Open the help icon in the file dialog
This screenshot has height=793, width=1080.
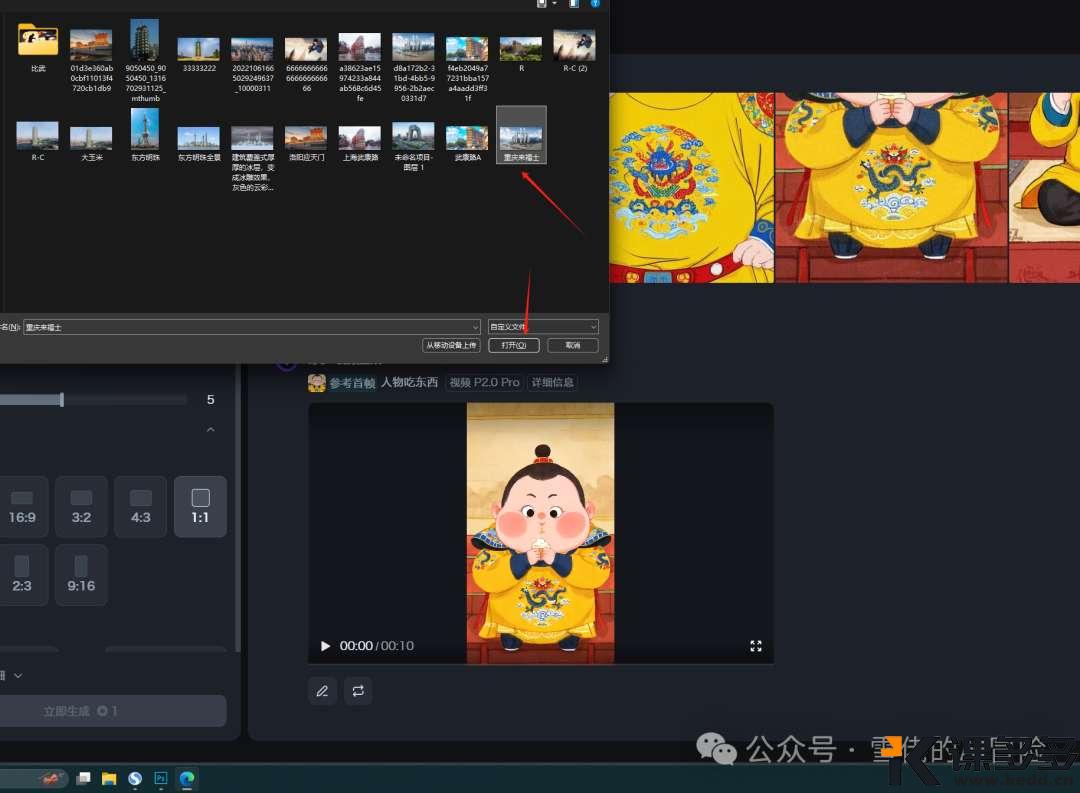pos(595,4)
